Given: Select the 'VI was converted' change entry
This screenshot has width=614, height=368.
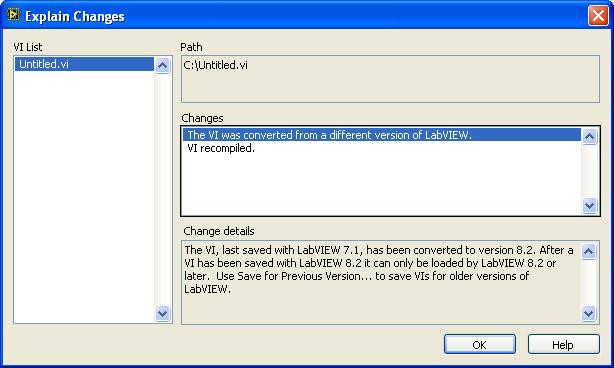Looking at the screenshot, I should tap(382, 135).
